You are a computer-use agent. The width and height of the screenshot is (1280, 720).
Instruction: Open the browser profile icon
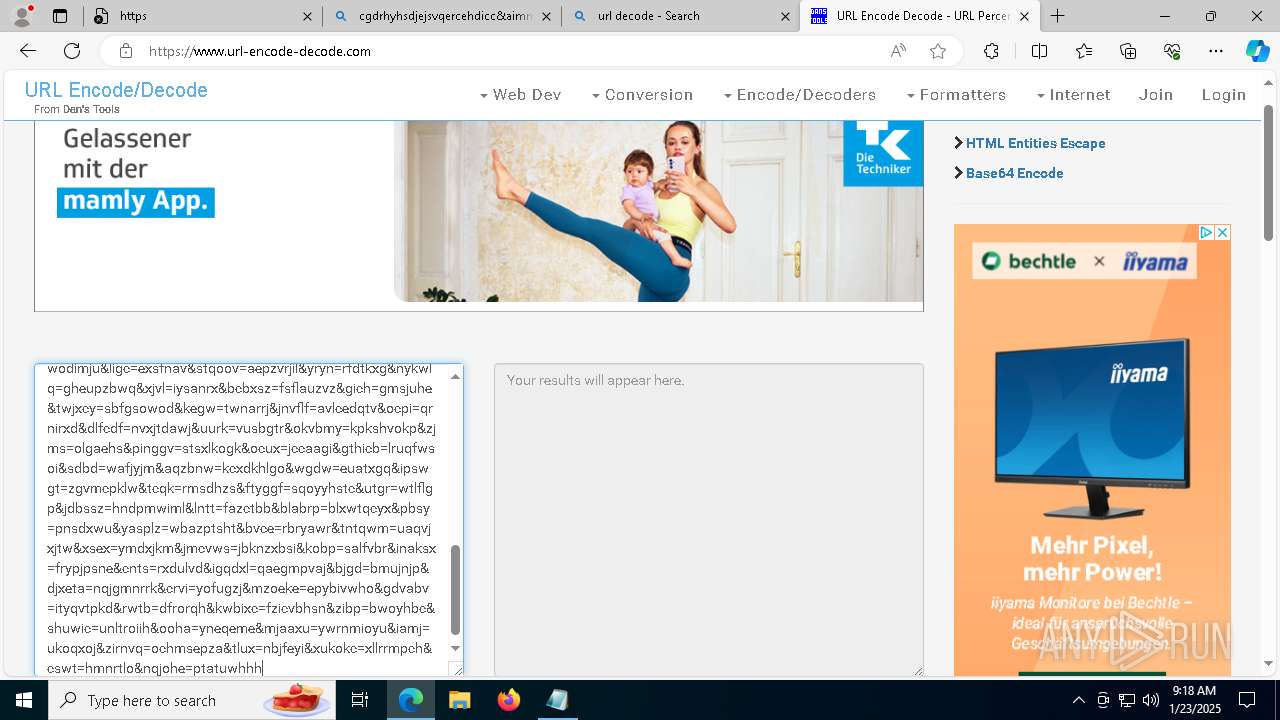coord(22,16)
